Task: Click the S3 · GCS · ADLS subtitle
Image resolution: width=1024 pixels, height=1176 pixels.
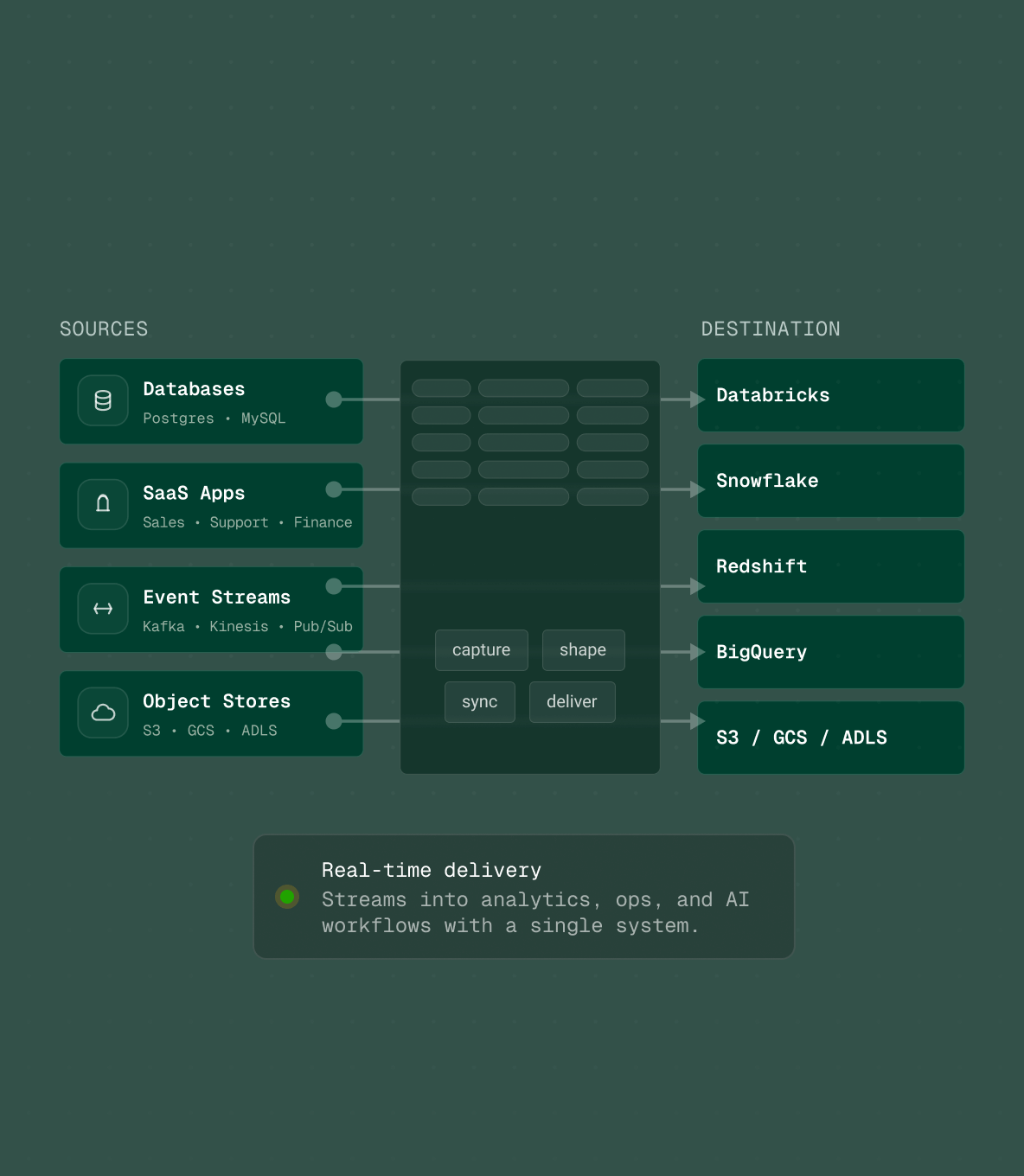Action: pyautogui.click(x=210, y=731)
